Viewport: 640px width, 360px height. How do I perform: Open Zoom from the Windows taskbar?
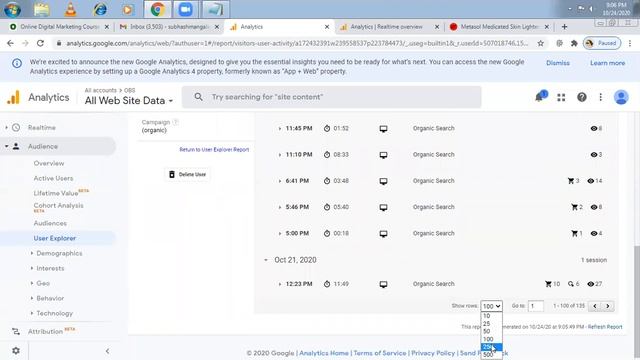(x=185, y=9)
